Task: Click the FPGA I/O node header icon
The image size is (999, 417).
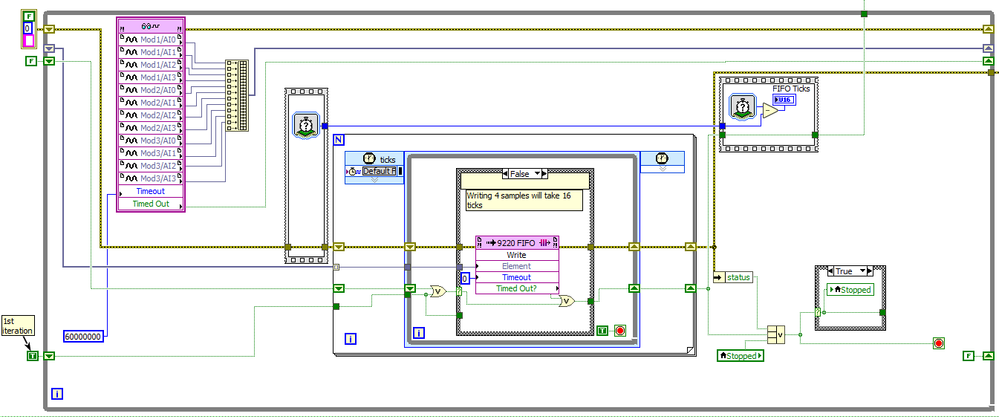Action: point(150,27)
